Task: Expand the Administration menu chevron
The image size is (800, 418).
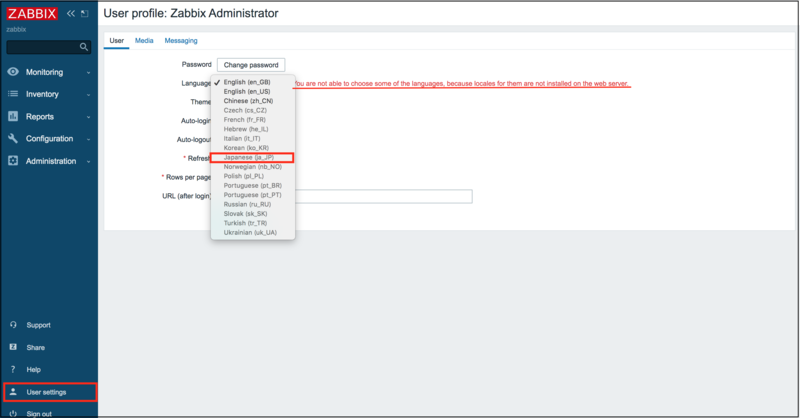Action: point(88,161)
